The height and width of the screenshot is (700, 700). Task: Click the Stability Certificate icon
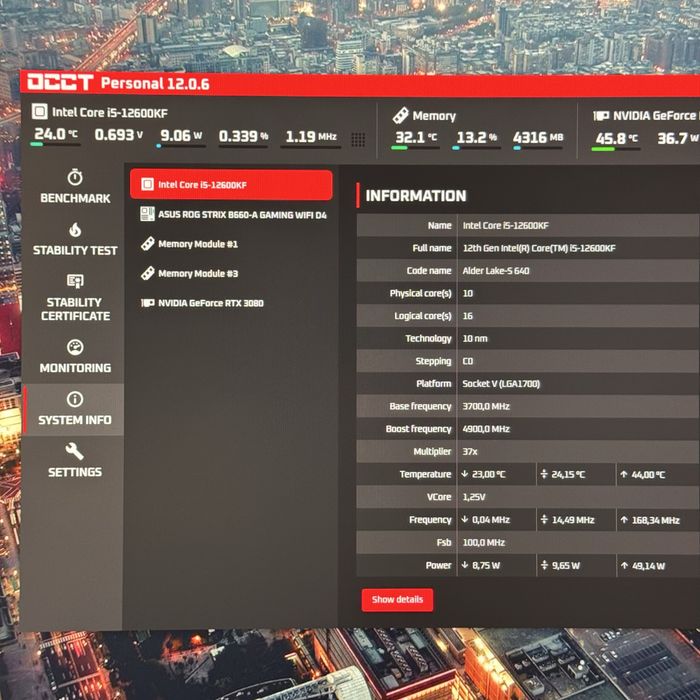tap(75, 281)
